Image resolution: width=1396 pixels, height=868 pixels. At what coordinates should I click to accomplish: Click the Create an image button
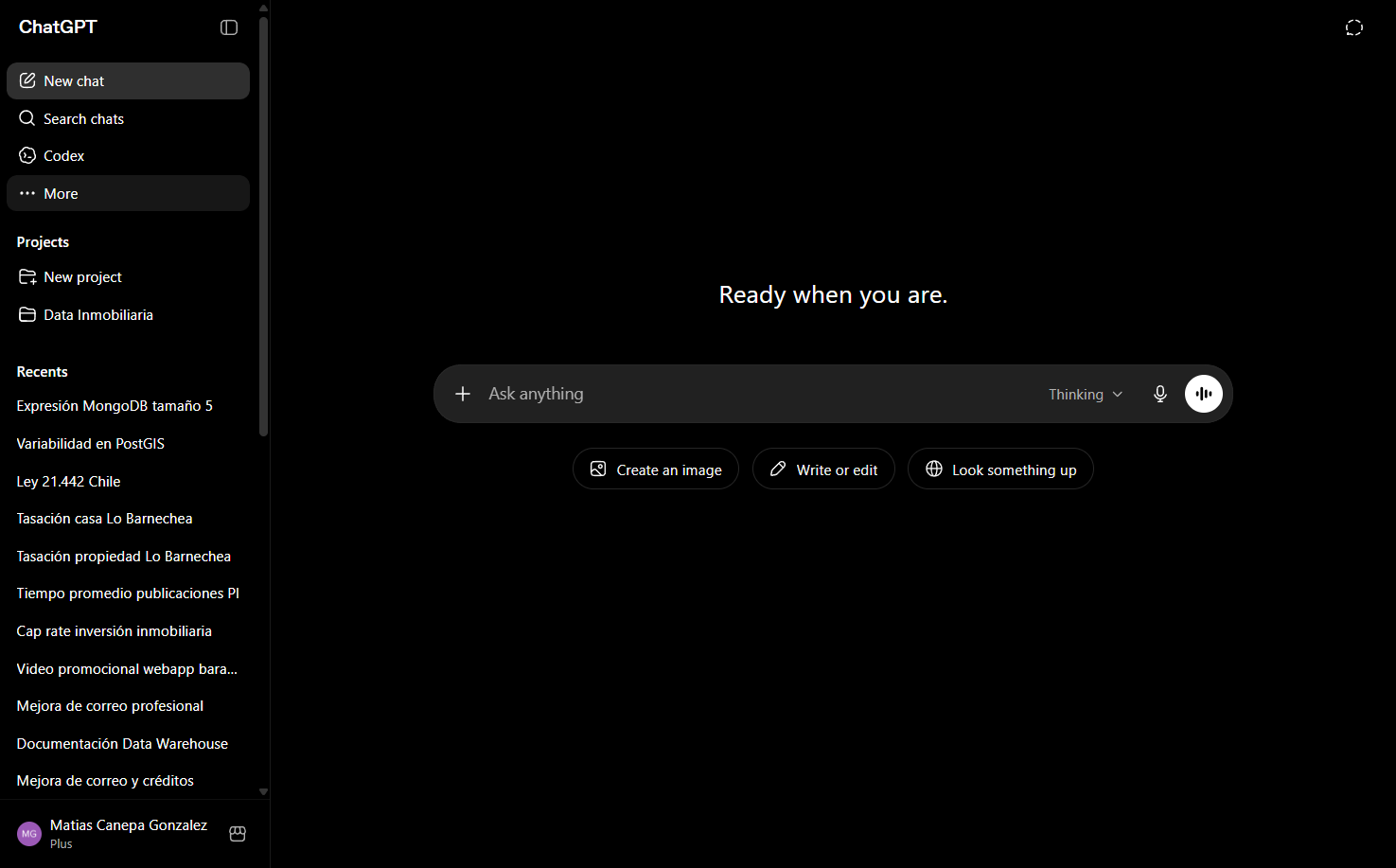pos(656,469)
